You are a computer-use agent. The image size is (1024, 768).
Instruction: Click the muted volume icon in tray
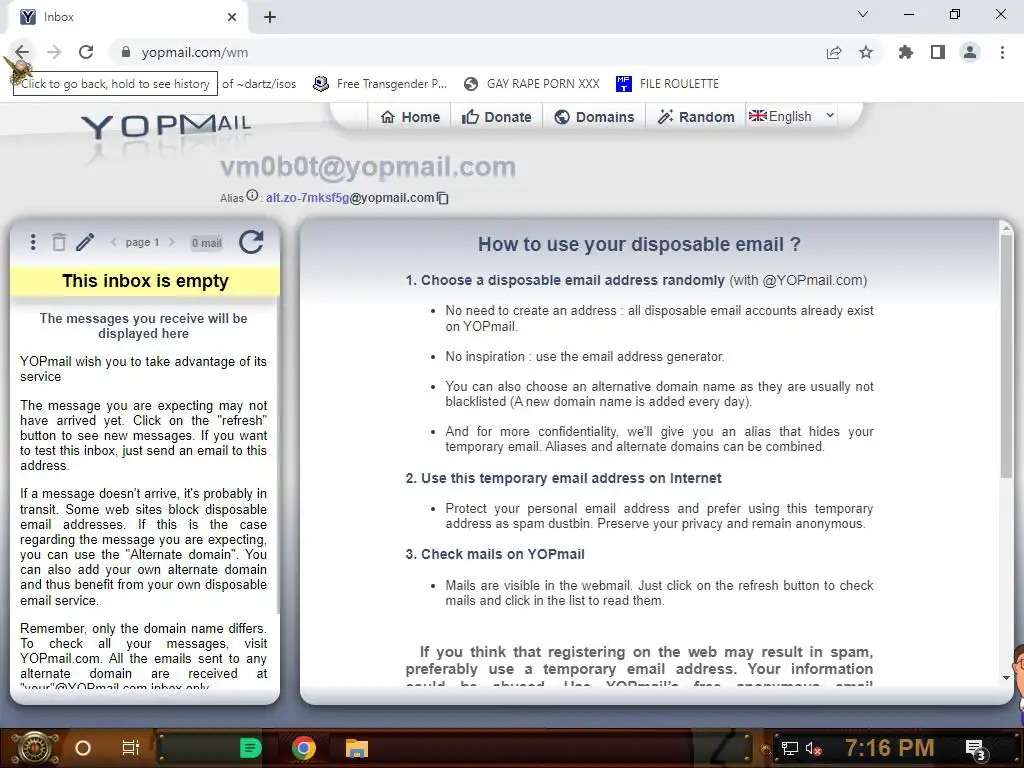813,748
